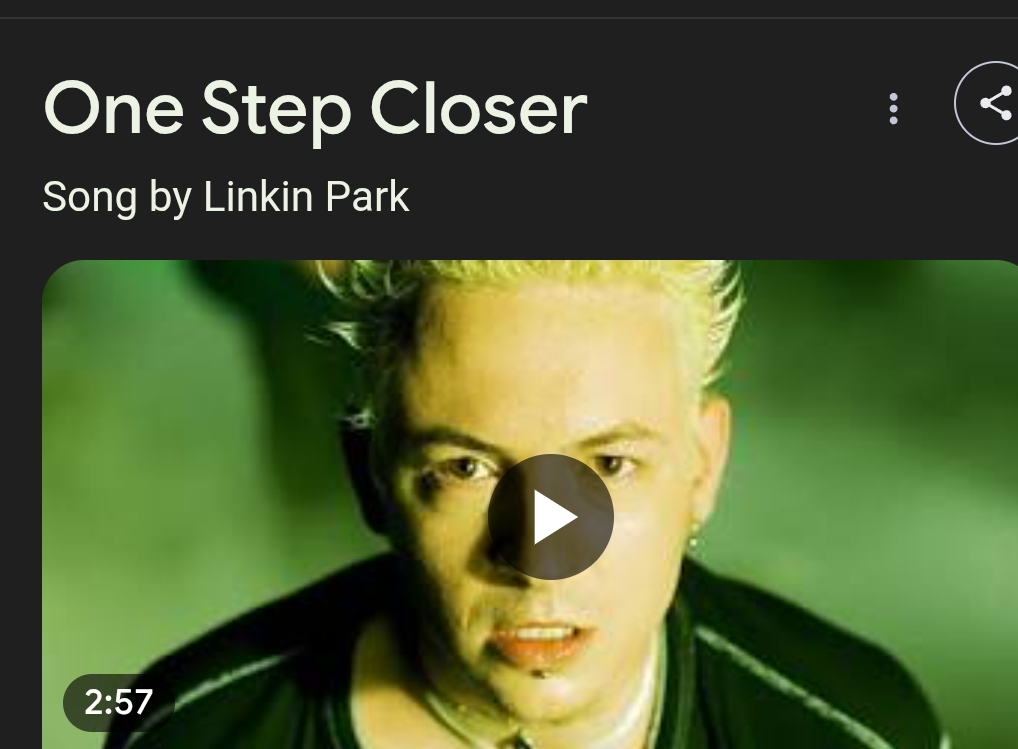Click the word Song in the subtitle
Screen dimensions: 1018x749
click(x=90, y=197)
